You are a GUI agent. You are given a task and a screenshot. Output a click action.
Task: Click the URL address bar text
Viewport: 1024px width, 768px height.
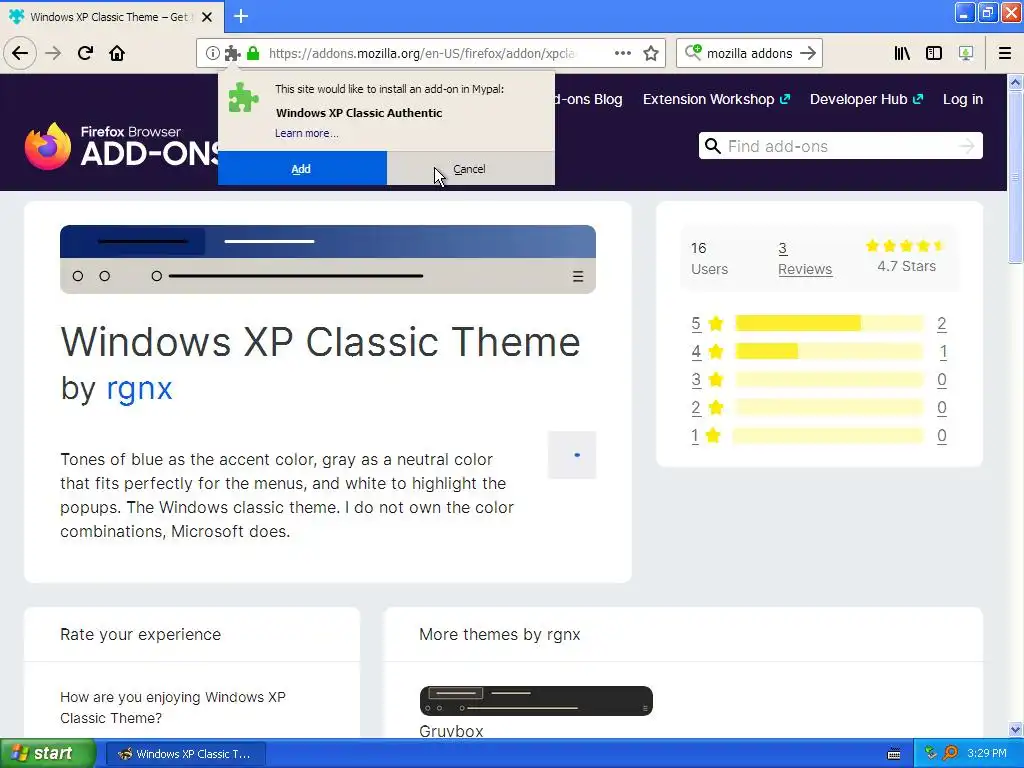tap(421, 54)
